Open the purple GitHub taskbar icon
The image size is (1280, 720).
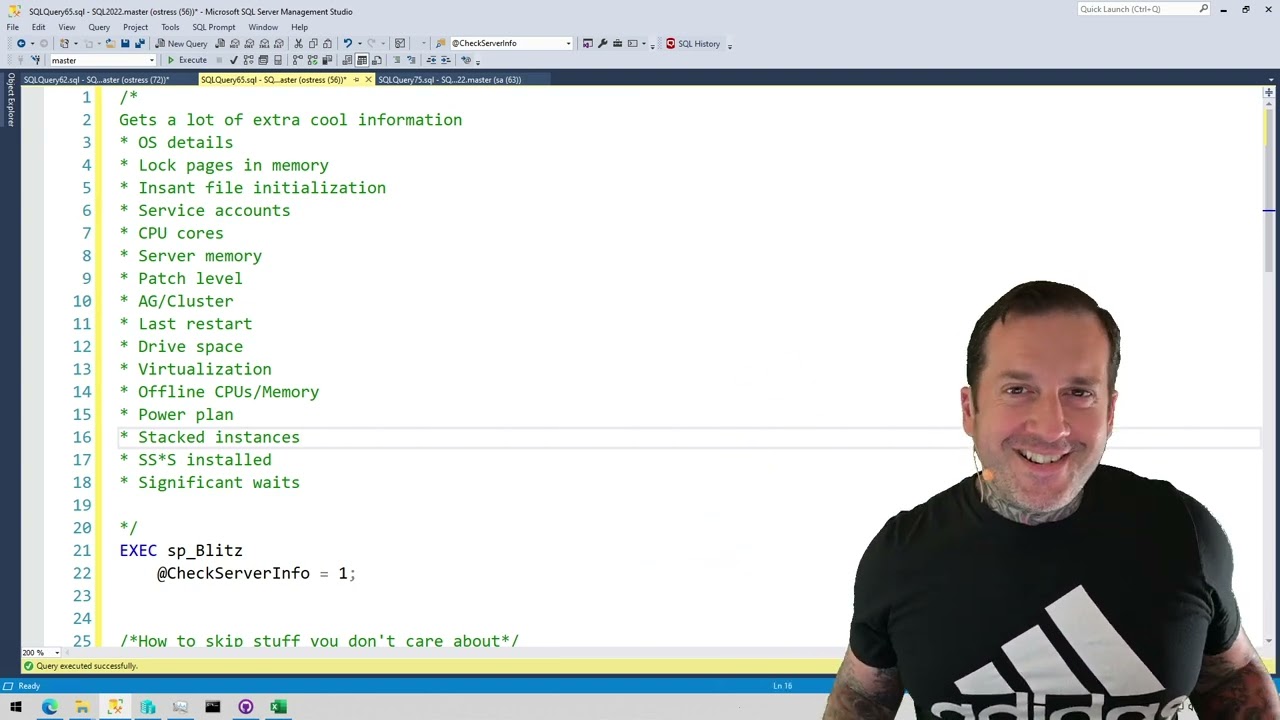pyautogui.click(x=246, y=707)
